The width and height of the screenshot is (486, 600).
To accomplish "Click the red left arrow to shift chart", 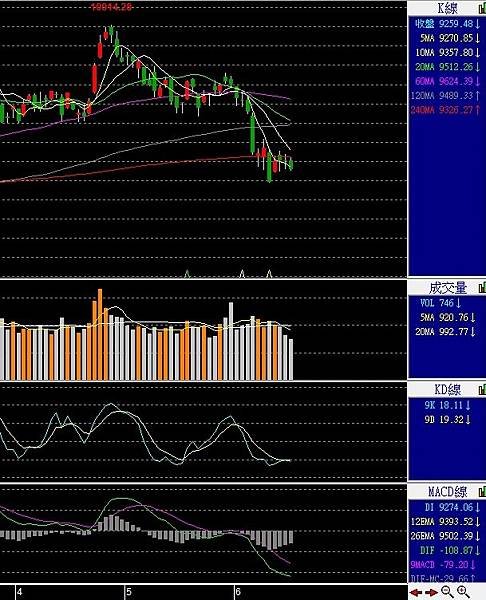I will (x=416, y=592).
